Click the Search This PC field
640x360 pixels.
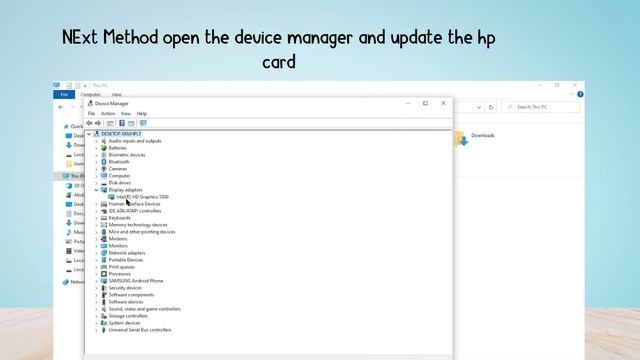(x=540, y=107)
